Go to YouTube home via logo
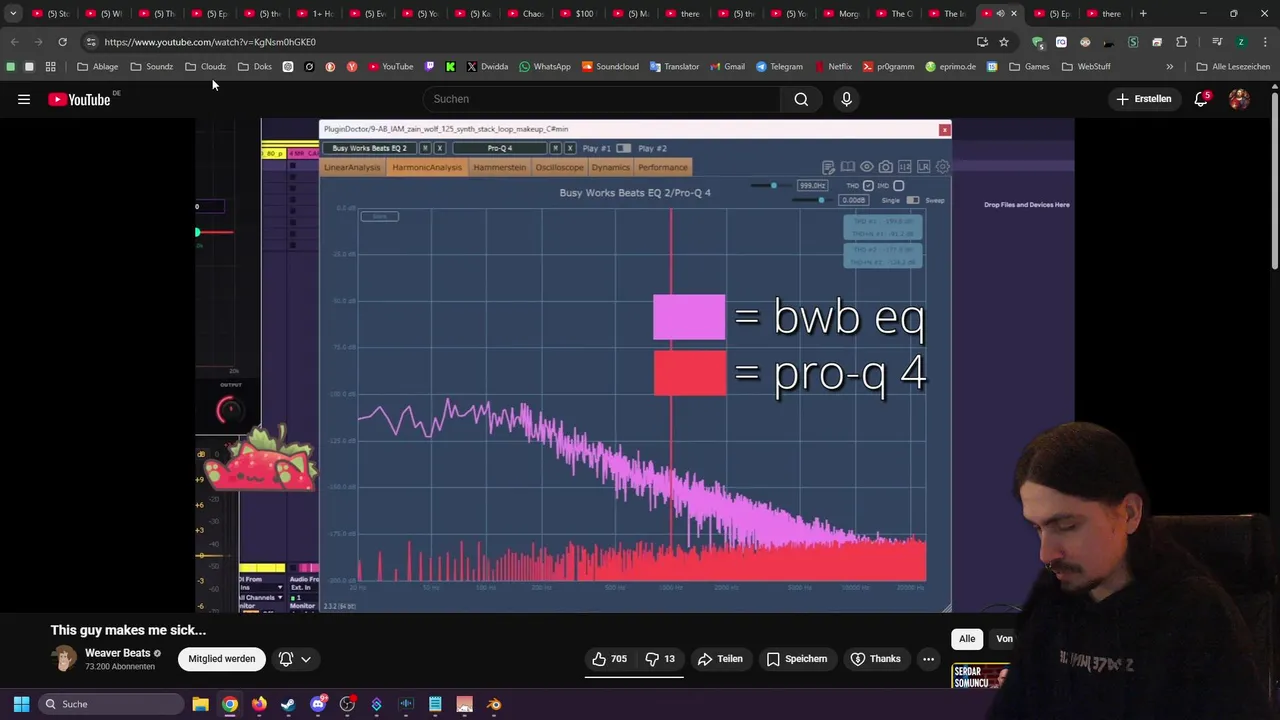This screenshot has width=1280, height=720. coord(79,99)
